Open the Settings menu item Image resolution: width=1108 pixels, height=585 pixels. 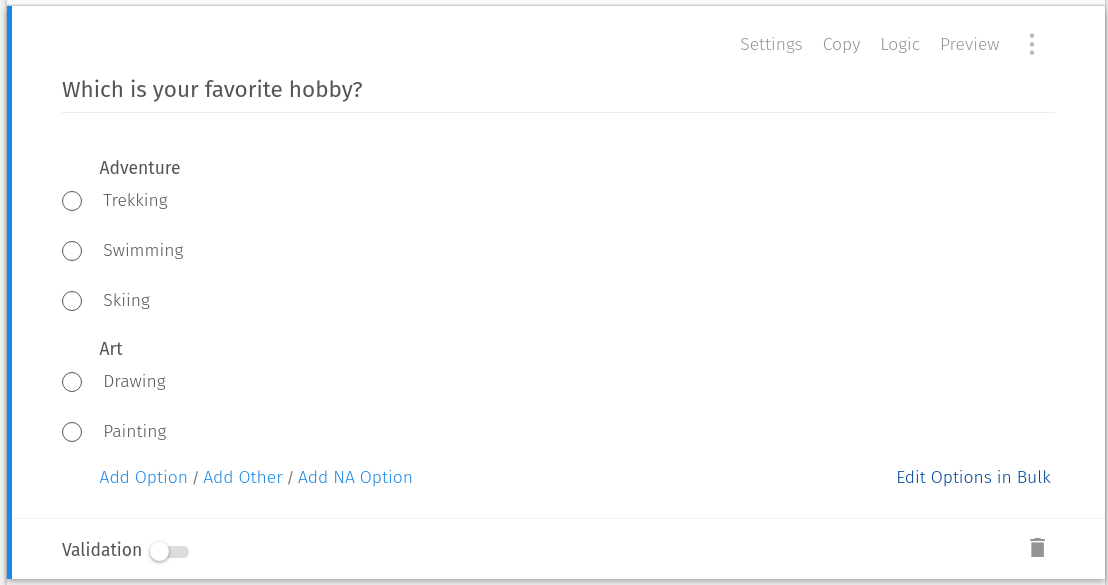[x=771, y=44]
